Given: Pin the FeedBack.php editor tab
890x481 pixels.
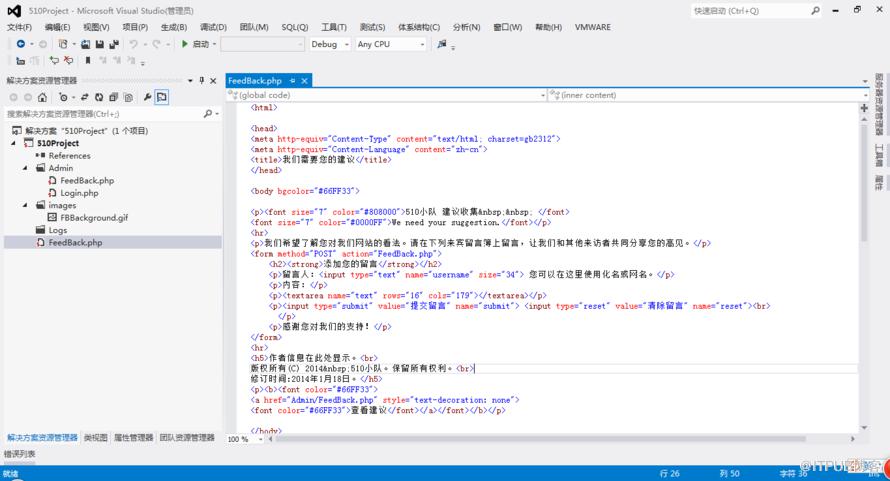Looking at the screenshot, I should pos(292,81).
